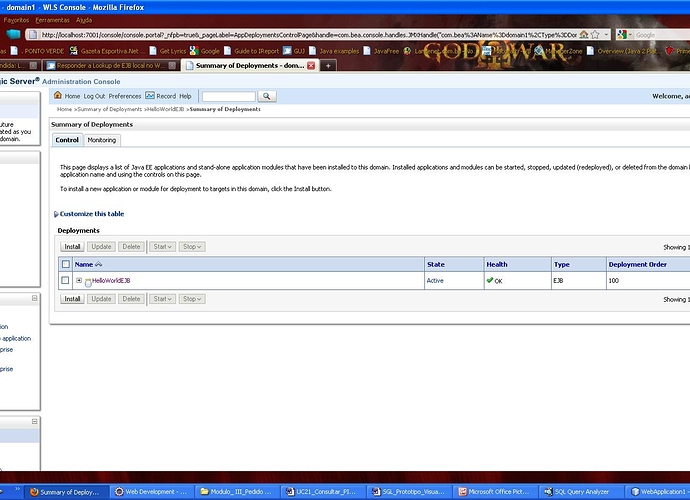The height and width of the screenshot is (500, 690).
Task: Click the Gazeta Esportiva.Net bookmark icon
Action: click(73, 51)
